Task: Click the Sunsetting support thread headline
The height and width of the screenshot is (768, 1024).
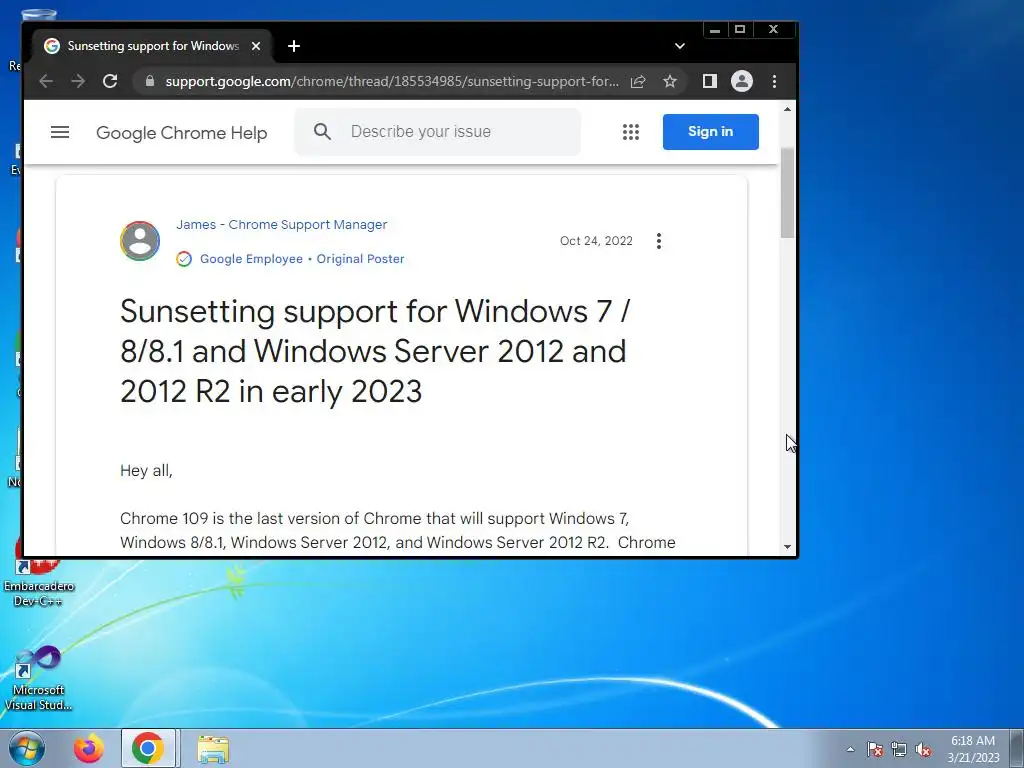Action: click(x=375, y=351)
